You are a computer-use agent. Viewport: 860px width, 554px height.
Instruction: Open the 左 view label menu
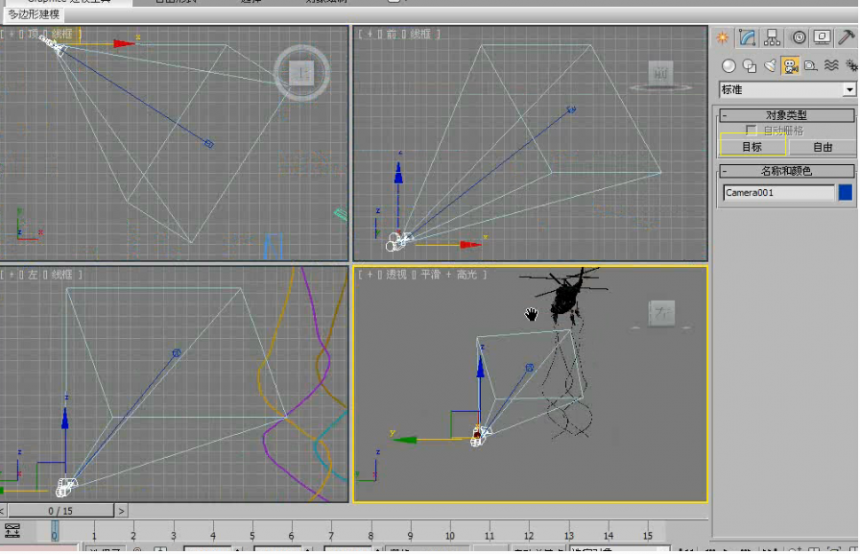pos(32,274)
